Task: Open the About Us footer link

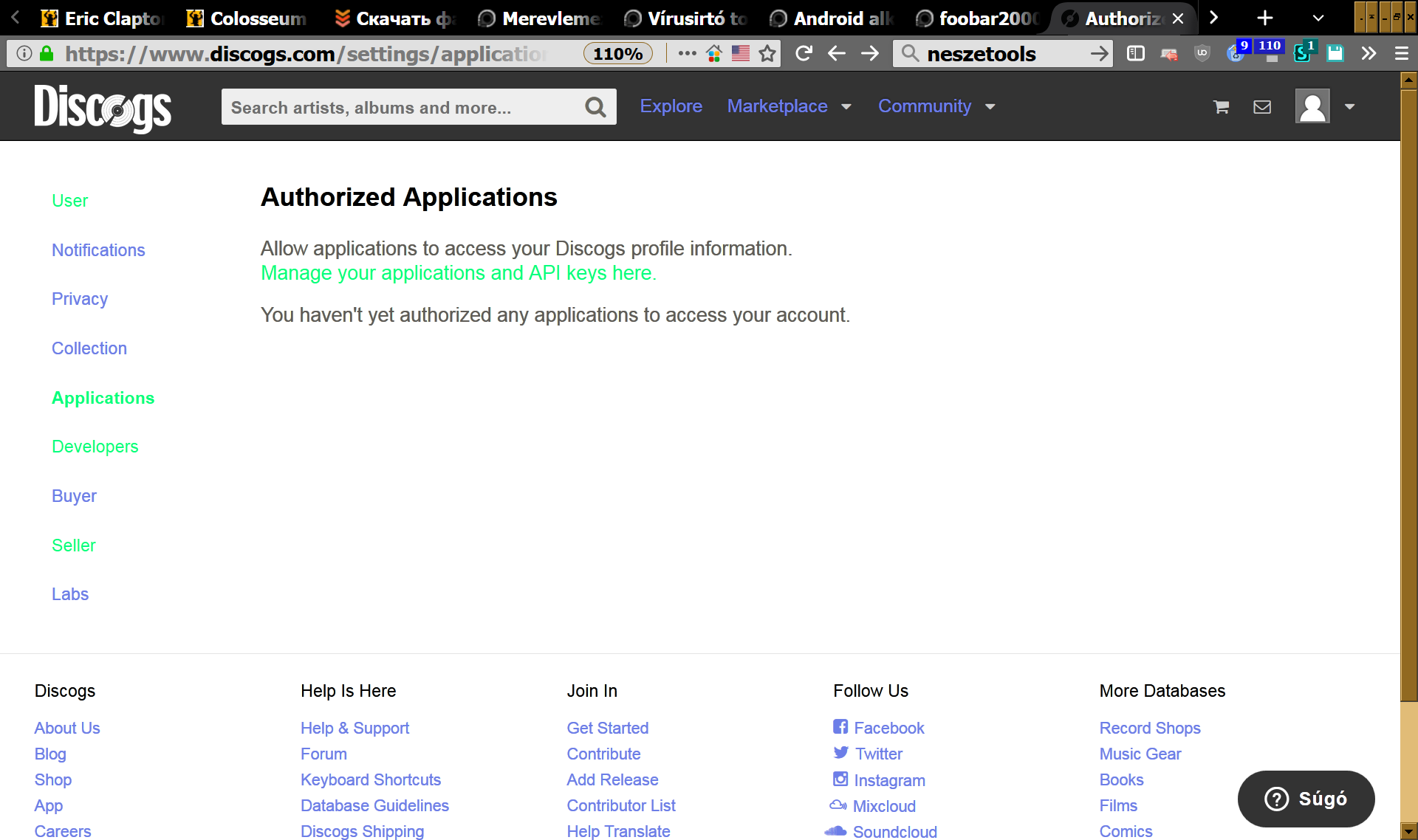Action: pyautogui.click(x=67, y=728)
